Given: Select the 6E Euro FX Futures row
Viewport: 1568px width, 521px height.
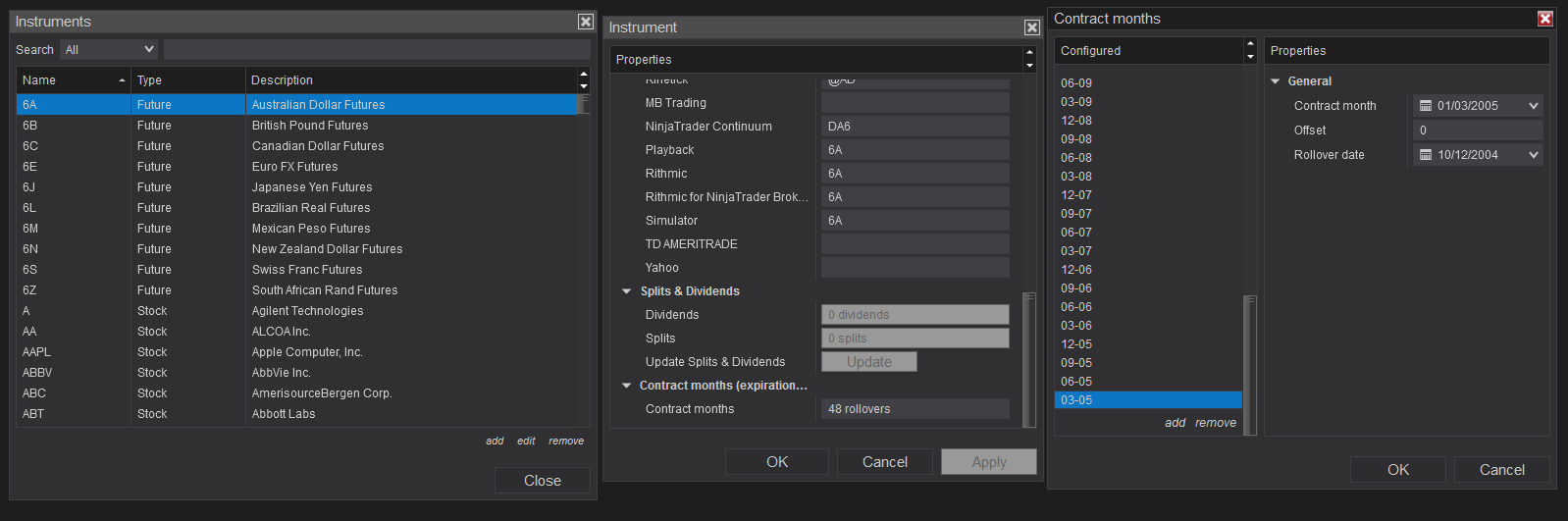Looking at the screenshot, I should click(294, 167).
